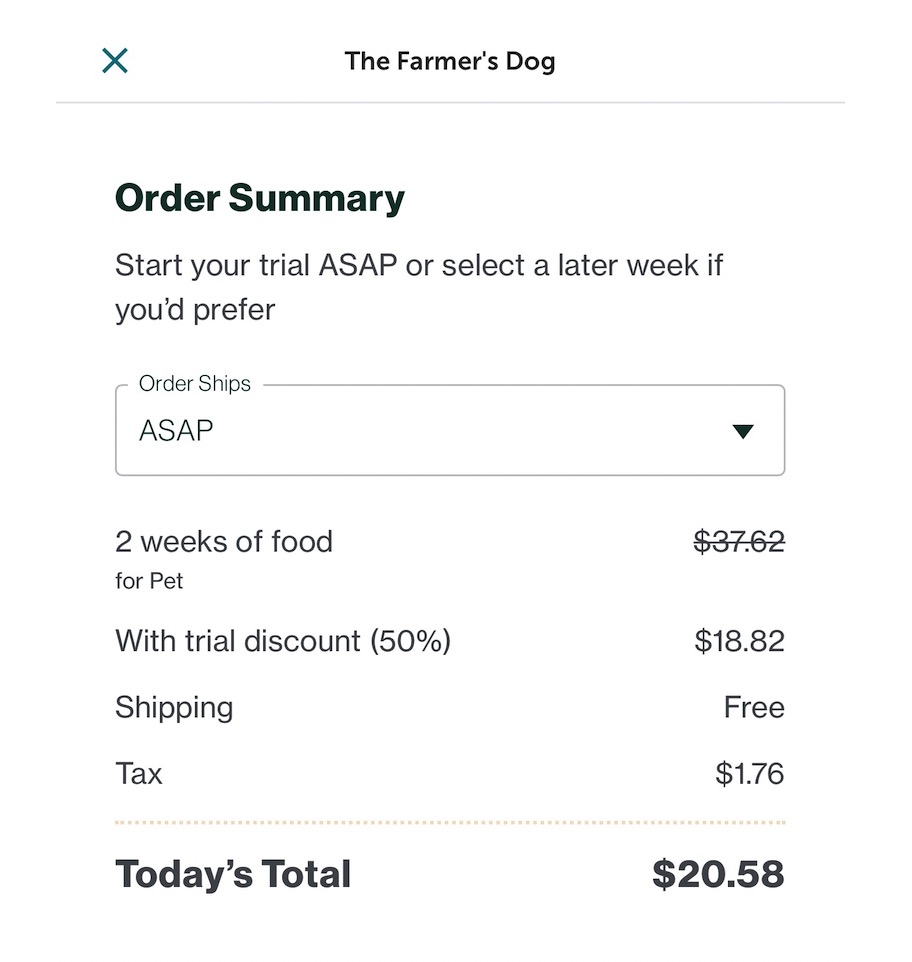
Task: Click the discounted $18.82 price
Action: coord(739,640)
